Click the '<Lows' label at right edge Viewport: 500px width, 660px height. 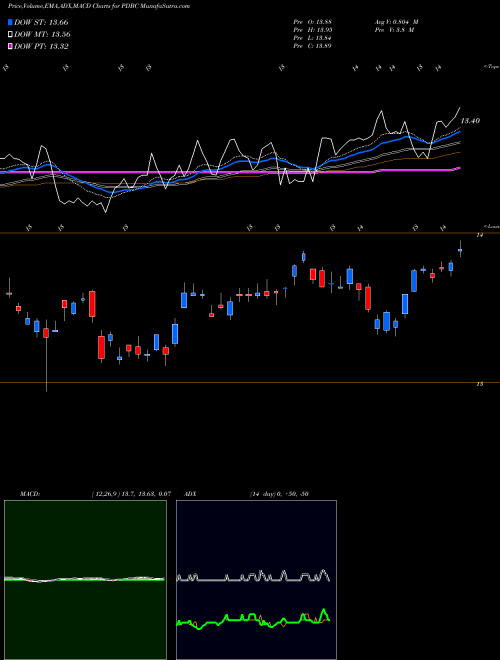491,226
